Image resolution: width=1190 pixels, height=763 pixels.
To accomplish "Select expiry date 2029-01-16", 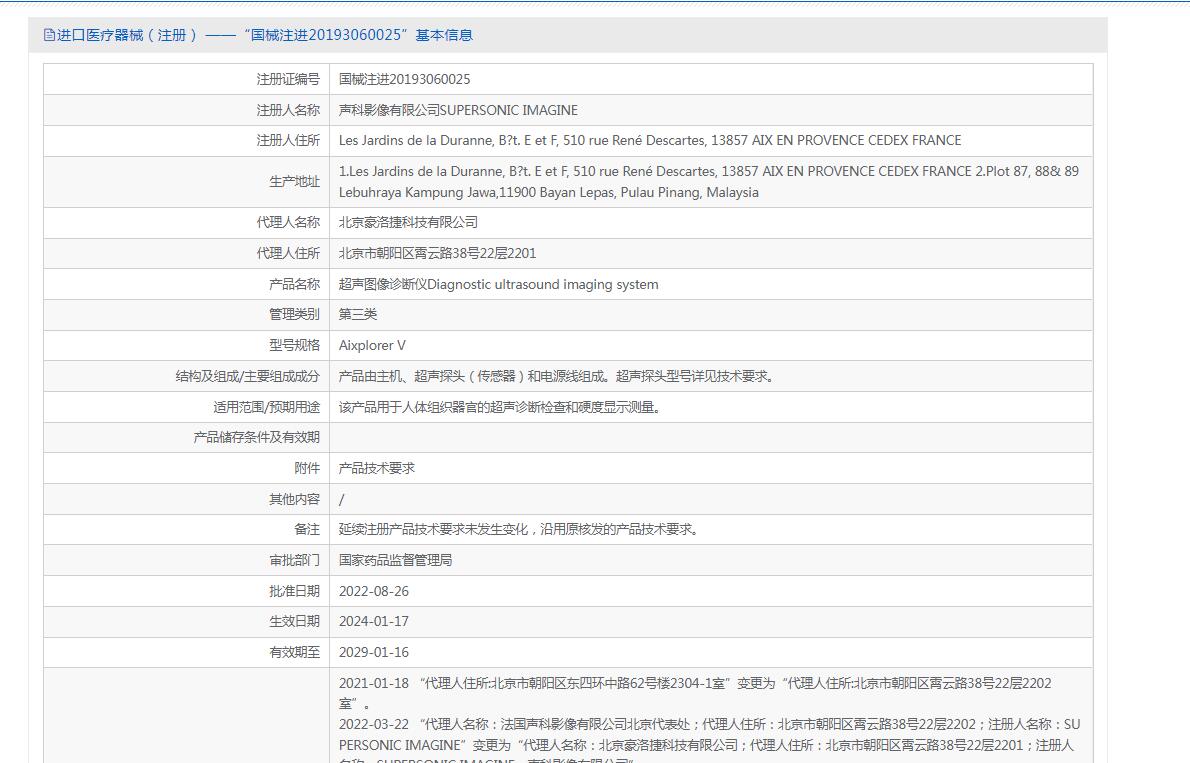I will 373,652.
